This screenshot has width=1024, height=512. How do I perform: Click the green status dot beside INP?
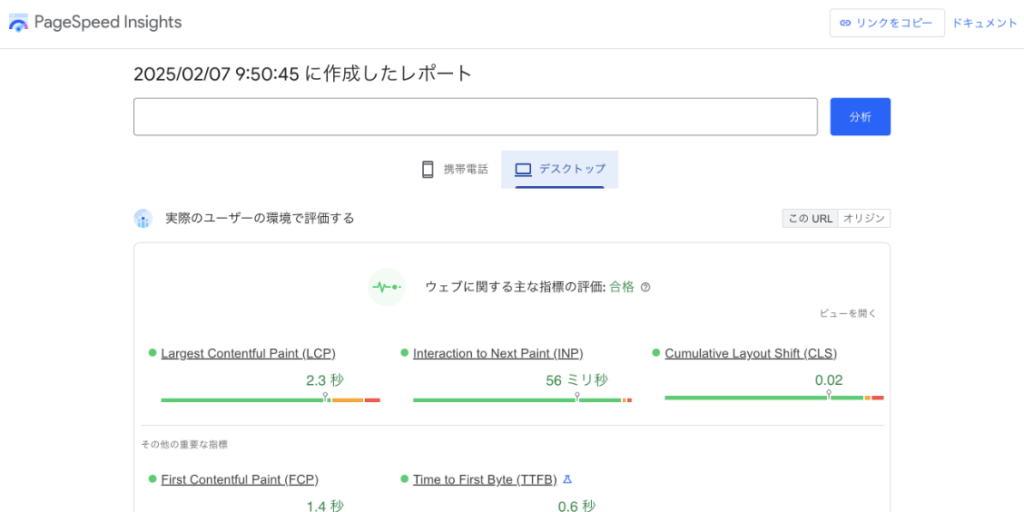tap(404, 353)
